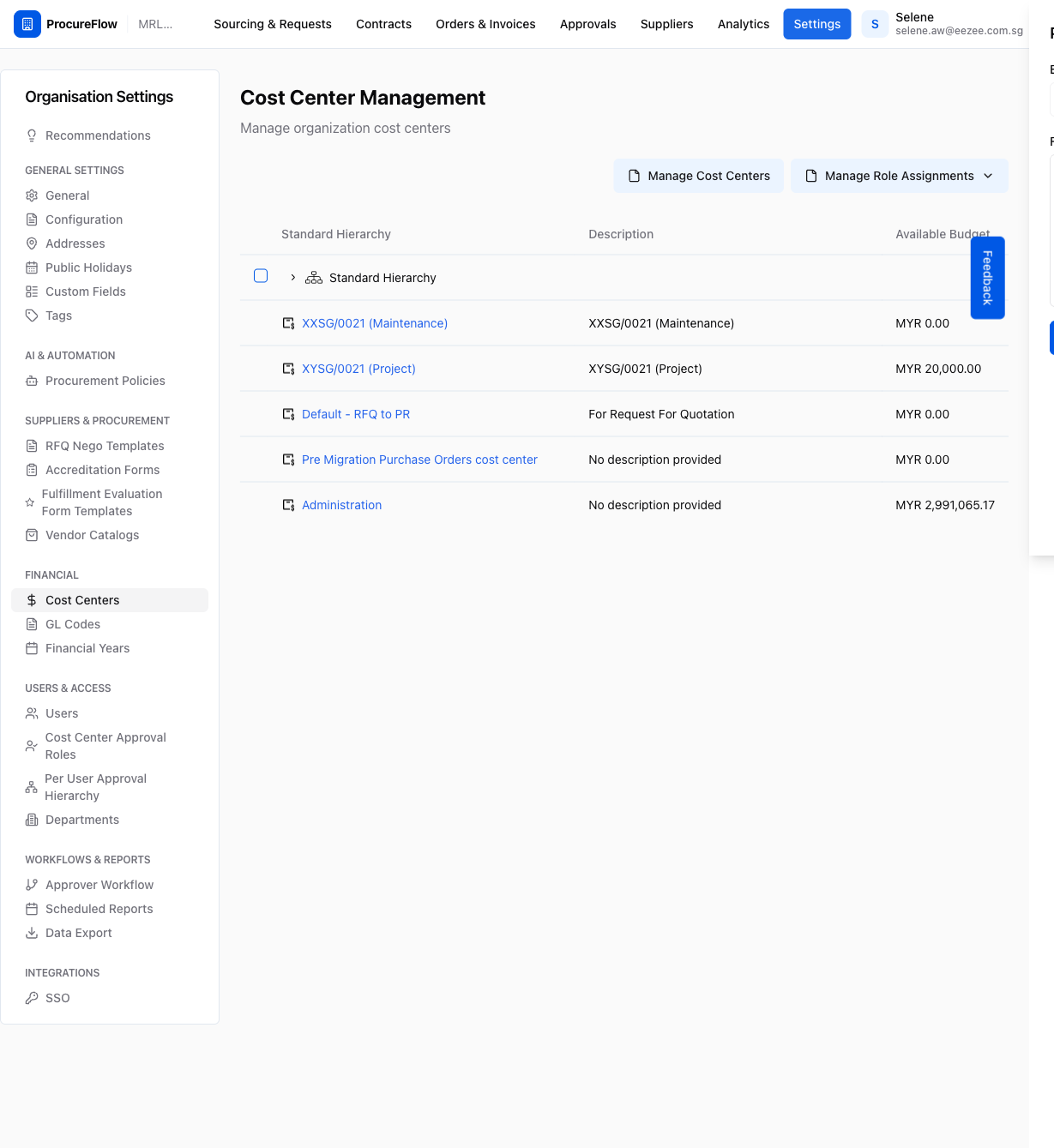Open Recommendations in the sidebar
The width and height of the screenshot is (1054, 1148).
pyautogui.click(x=98, y=135)
